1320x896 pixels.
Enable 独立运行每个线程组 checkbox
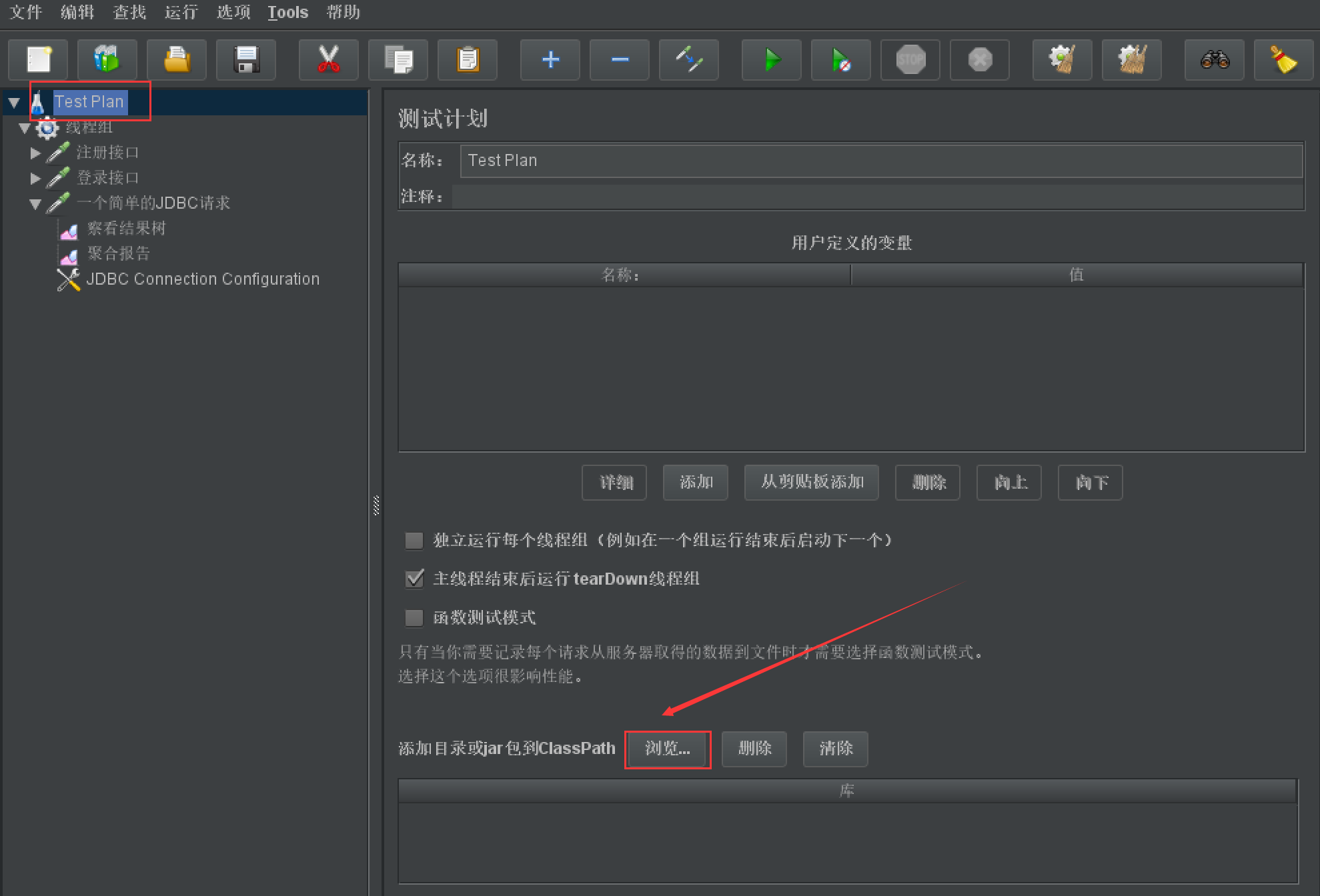coord(414,540)
